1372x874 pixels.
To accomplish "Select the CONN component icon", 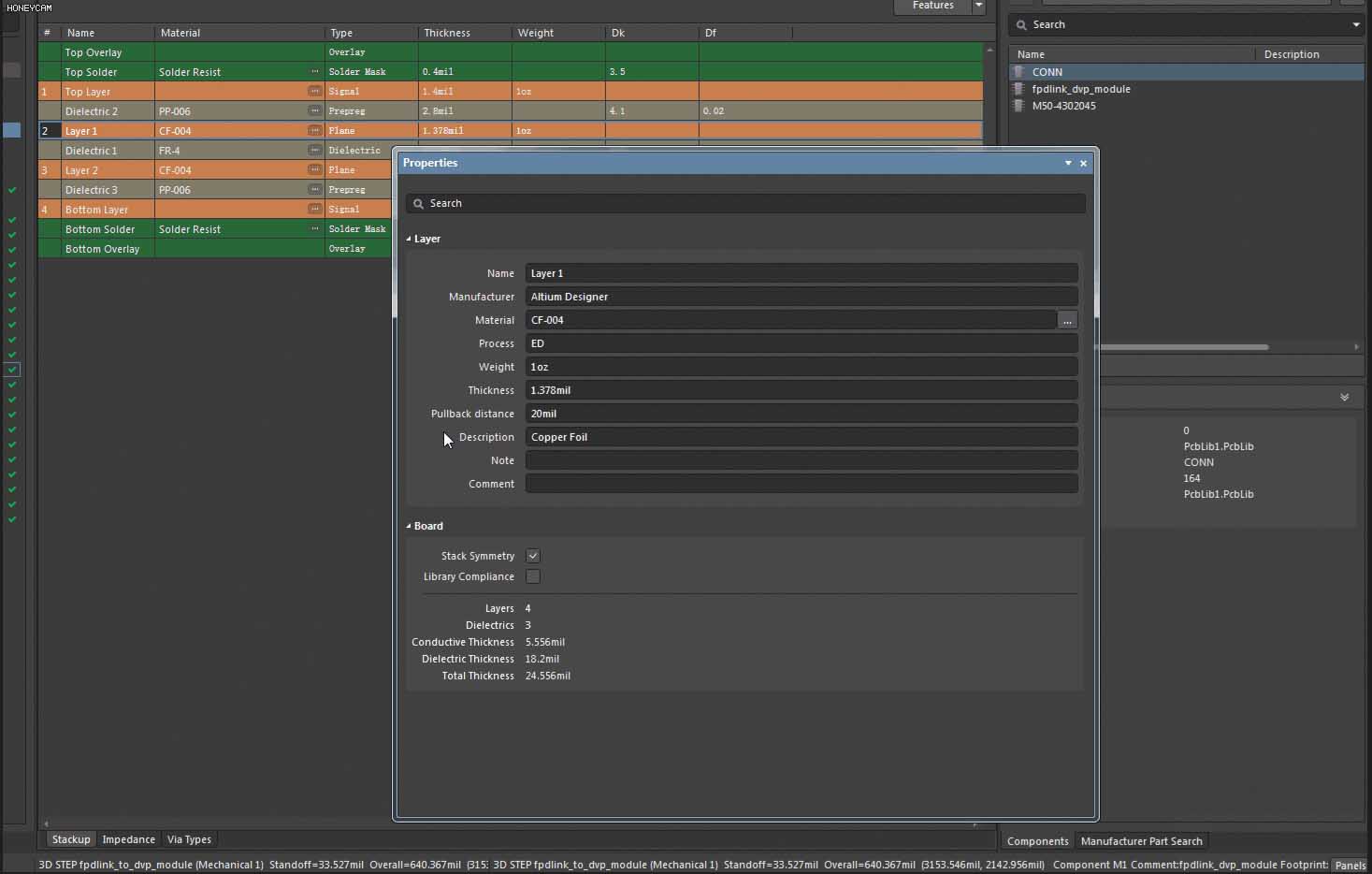I will click(x=1019, y=72).
